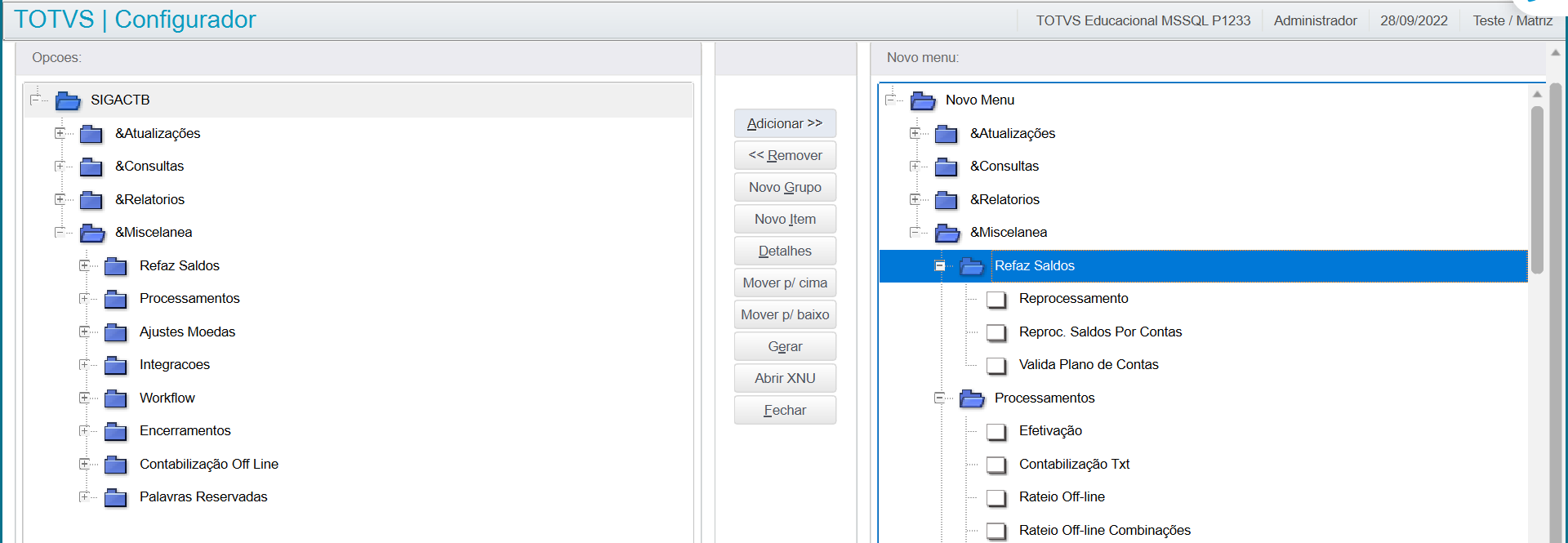Click the &Relatorios folder icon in Opcoes
Viewport: 1568px width, 543px height.
click(91, 200)
